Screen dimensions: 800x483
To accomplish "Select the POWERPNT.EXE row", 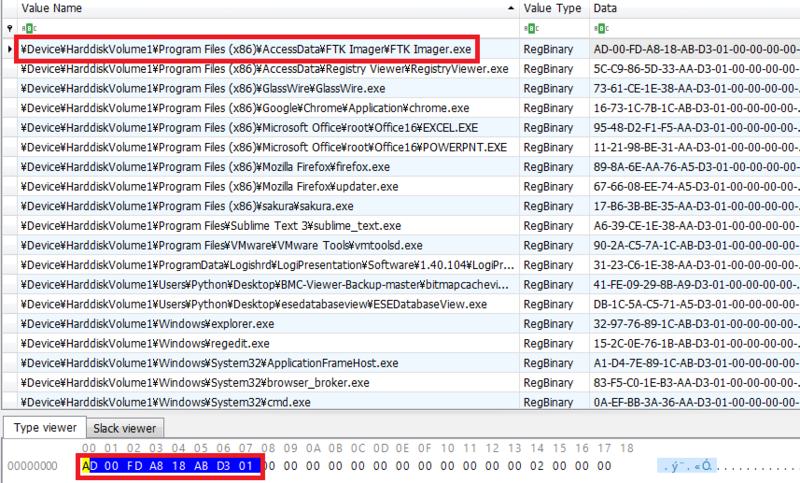I will tap(401, 147).
